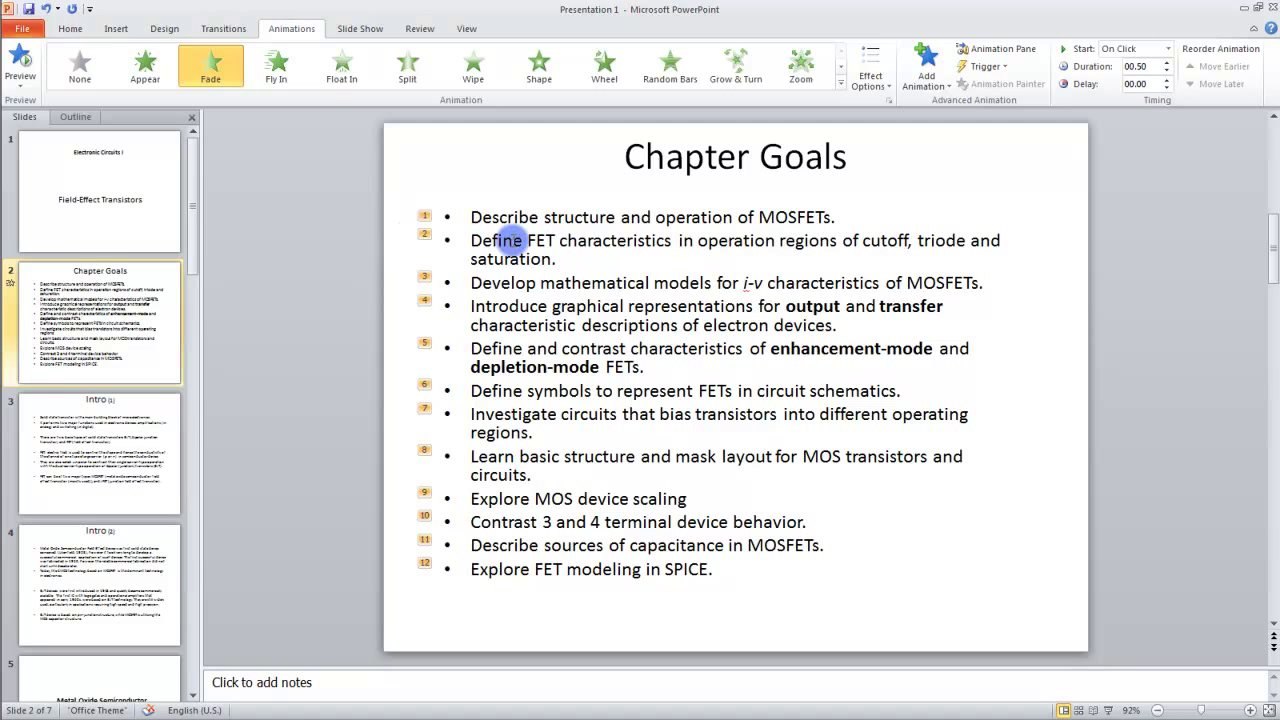This screenshot has width=1280, height=720.
Task: Click the Duration field showing 00.50
Action: [1139, 66]
